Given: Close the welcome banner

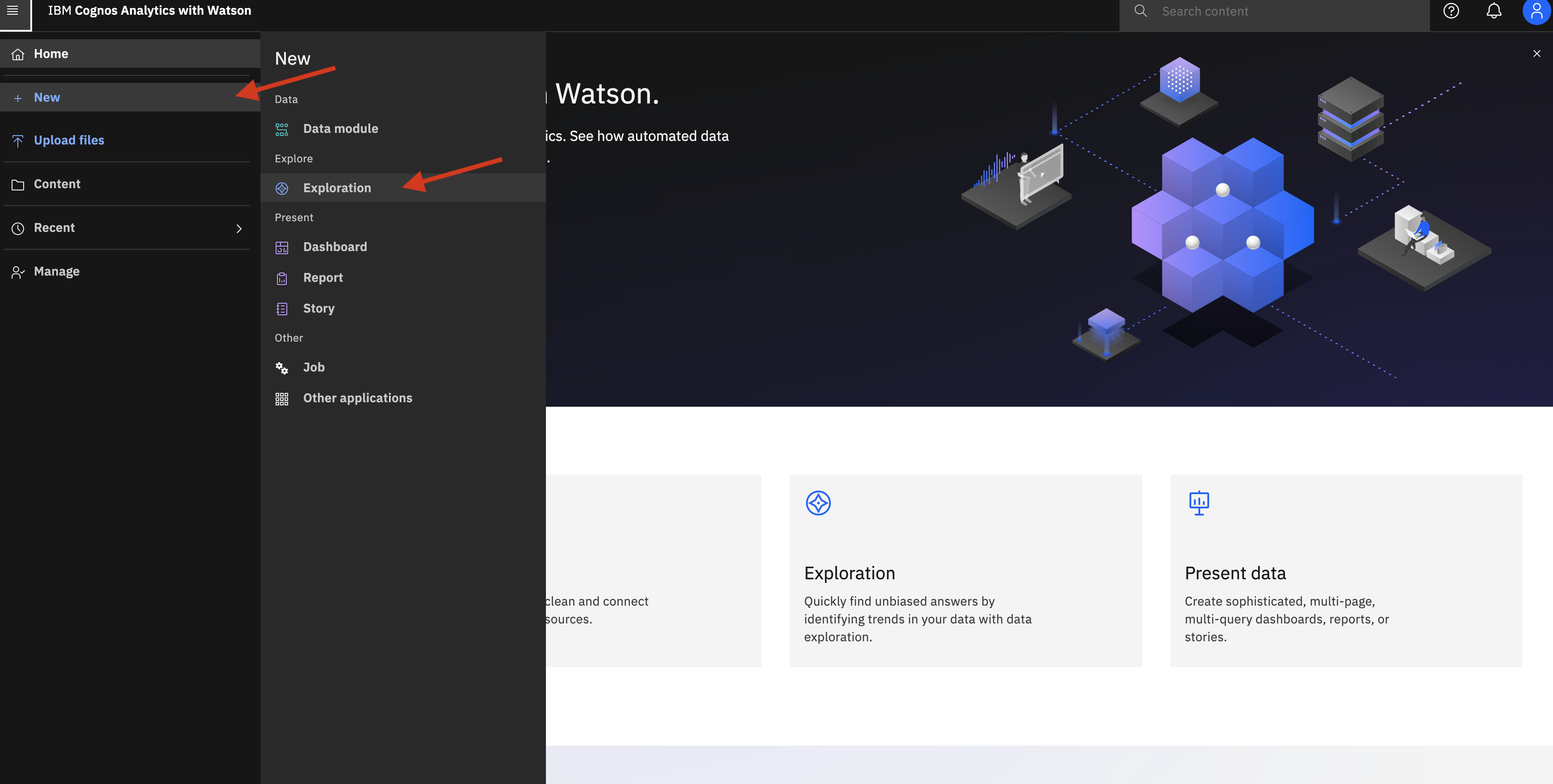Looking at the screenshot, I should (x=1536, y=54).
